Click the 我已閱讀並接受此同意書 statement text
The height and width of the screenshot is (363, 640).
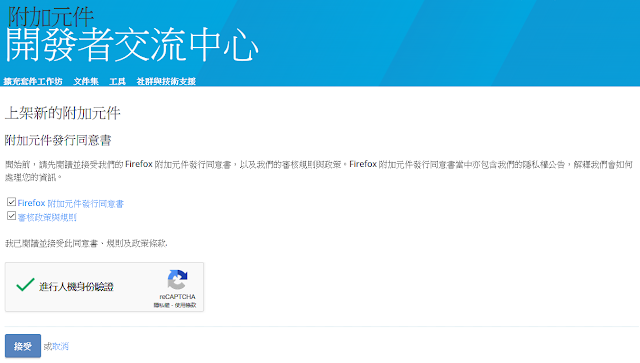pyautogui.click(x=86, y=243)
